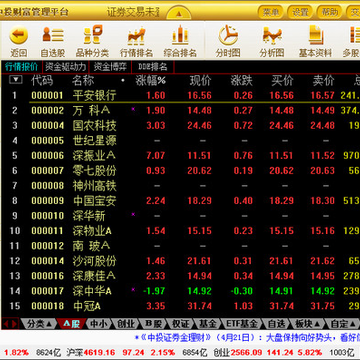This screenshot has height=360, width=360.
Task: Select the 国农科技 stock row
Action: click(180, 125)
